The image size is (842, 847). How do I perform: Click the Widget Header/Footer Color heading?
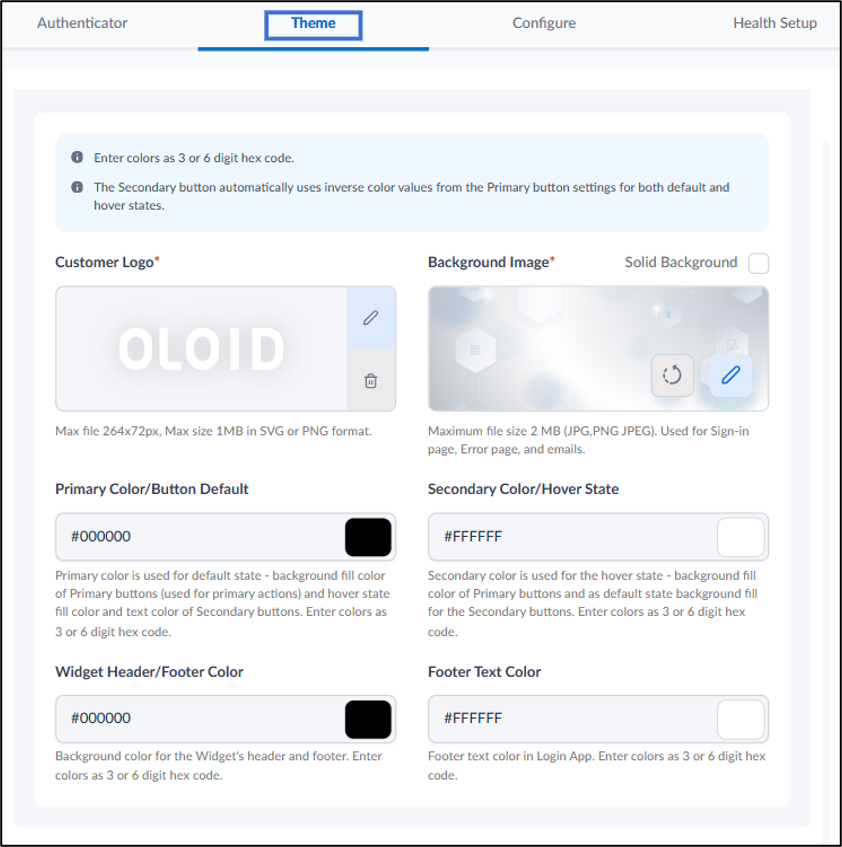pyautogui.click(x=149, y=671)
